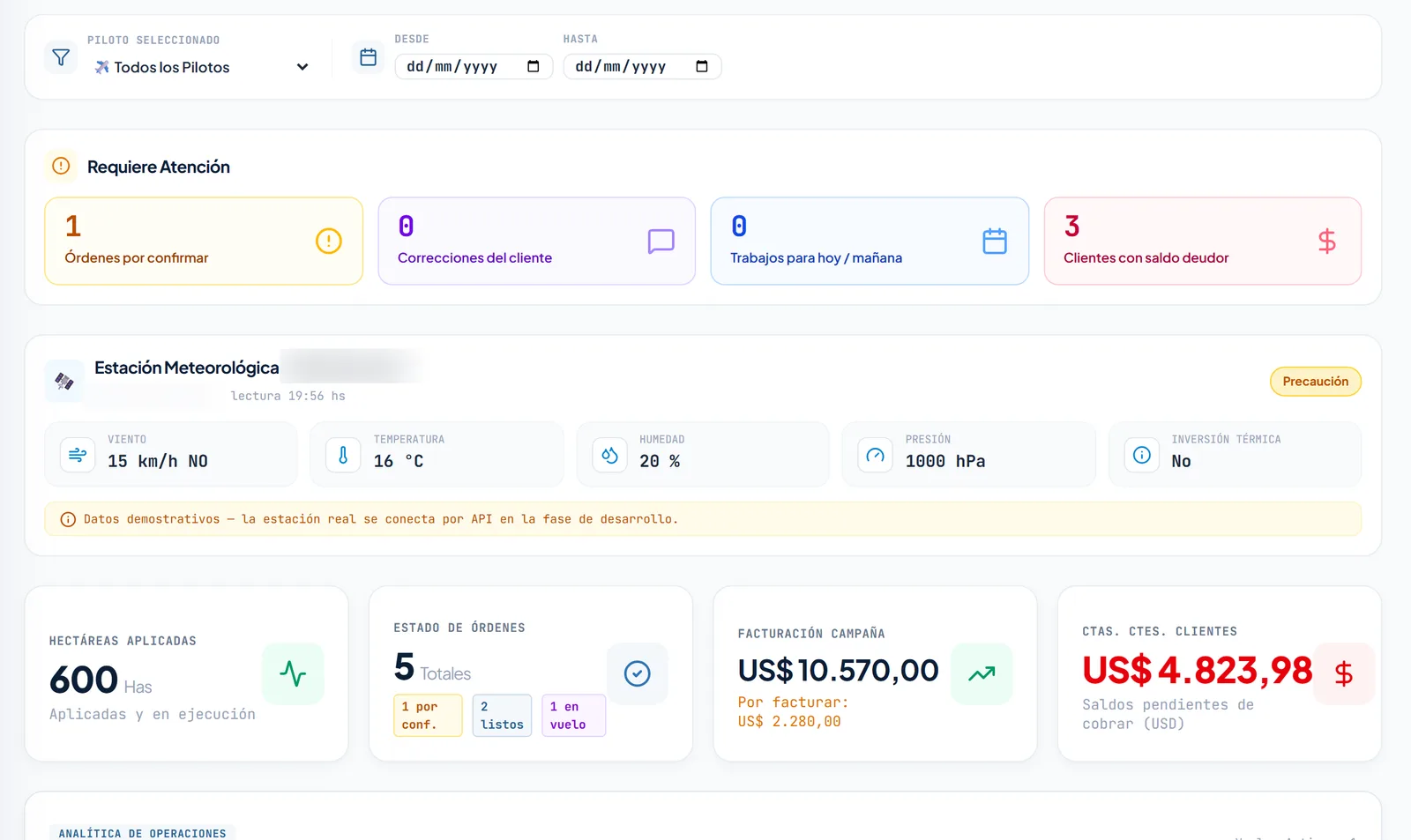Click the 600 Has hectares figure

101,680
